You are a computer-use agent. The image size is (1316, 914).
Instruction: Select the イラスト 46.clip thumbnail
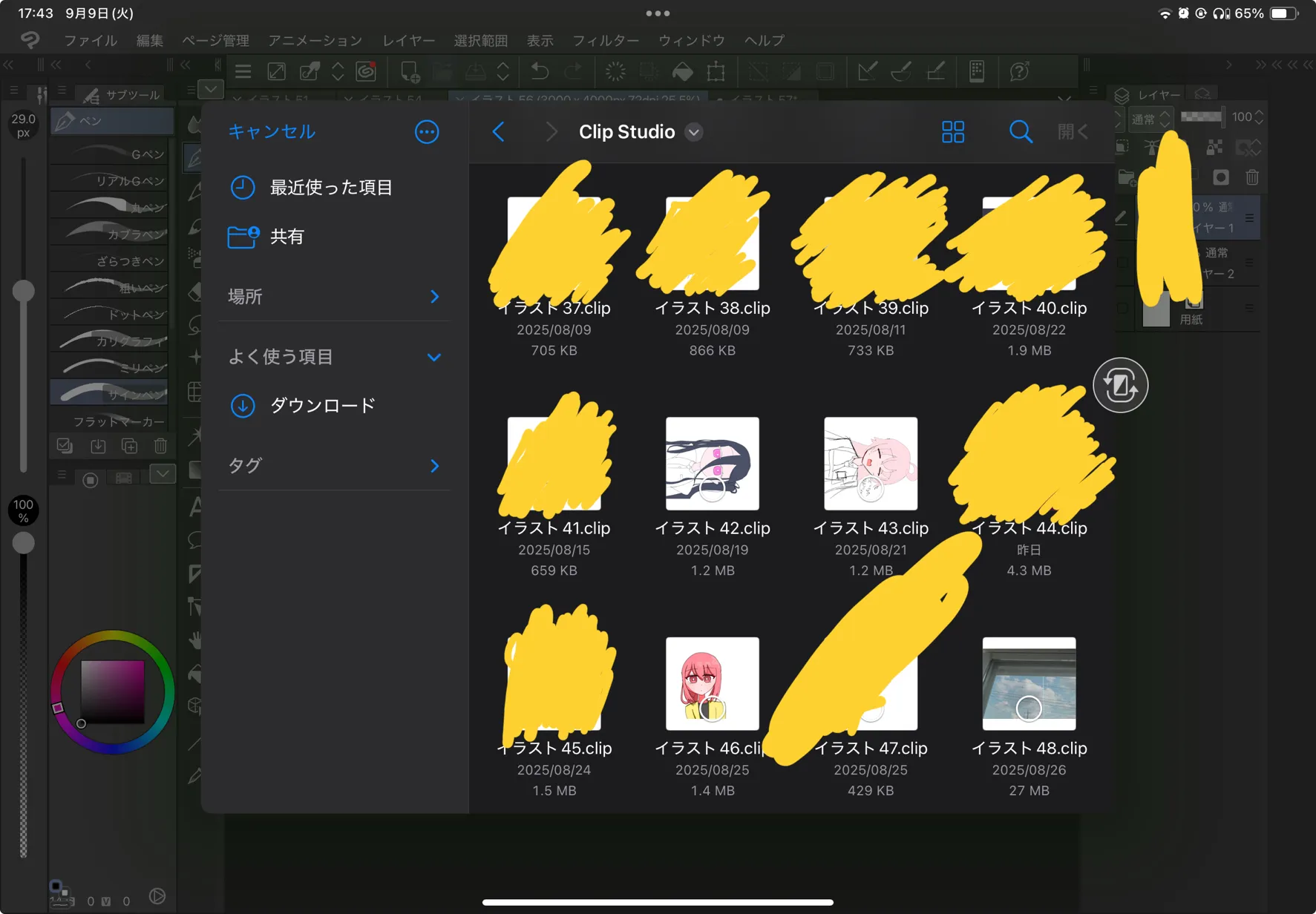tap(713, 683)
